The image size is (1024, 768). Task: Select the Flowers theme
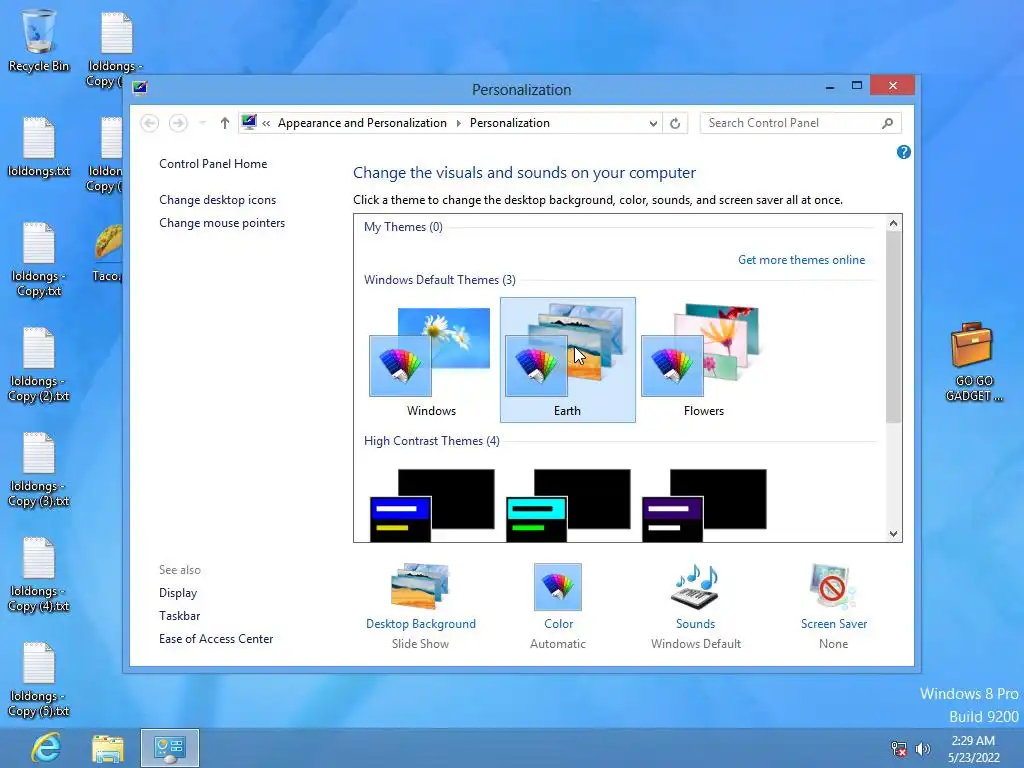click(x=703, y=360)
